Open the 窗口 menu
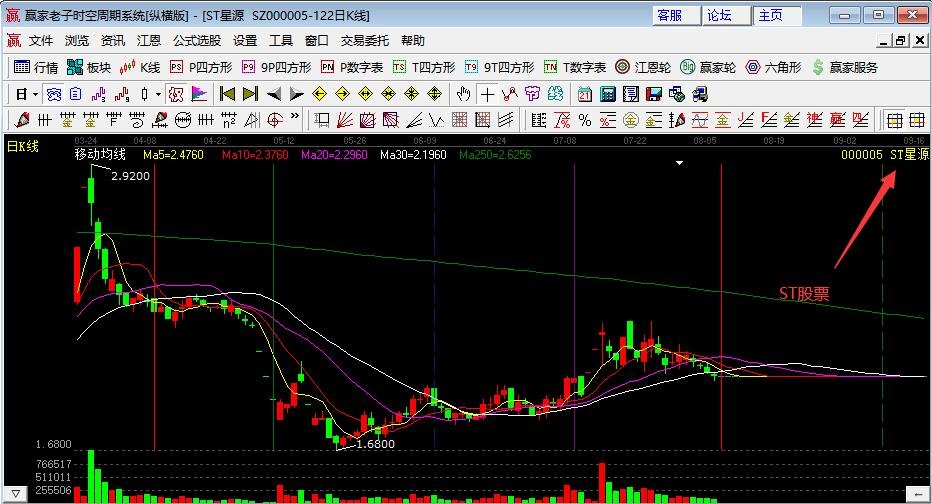The image size is (932, 504). pyautogui.click(x=317, y=40)
